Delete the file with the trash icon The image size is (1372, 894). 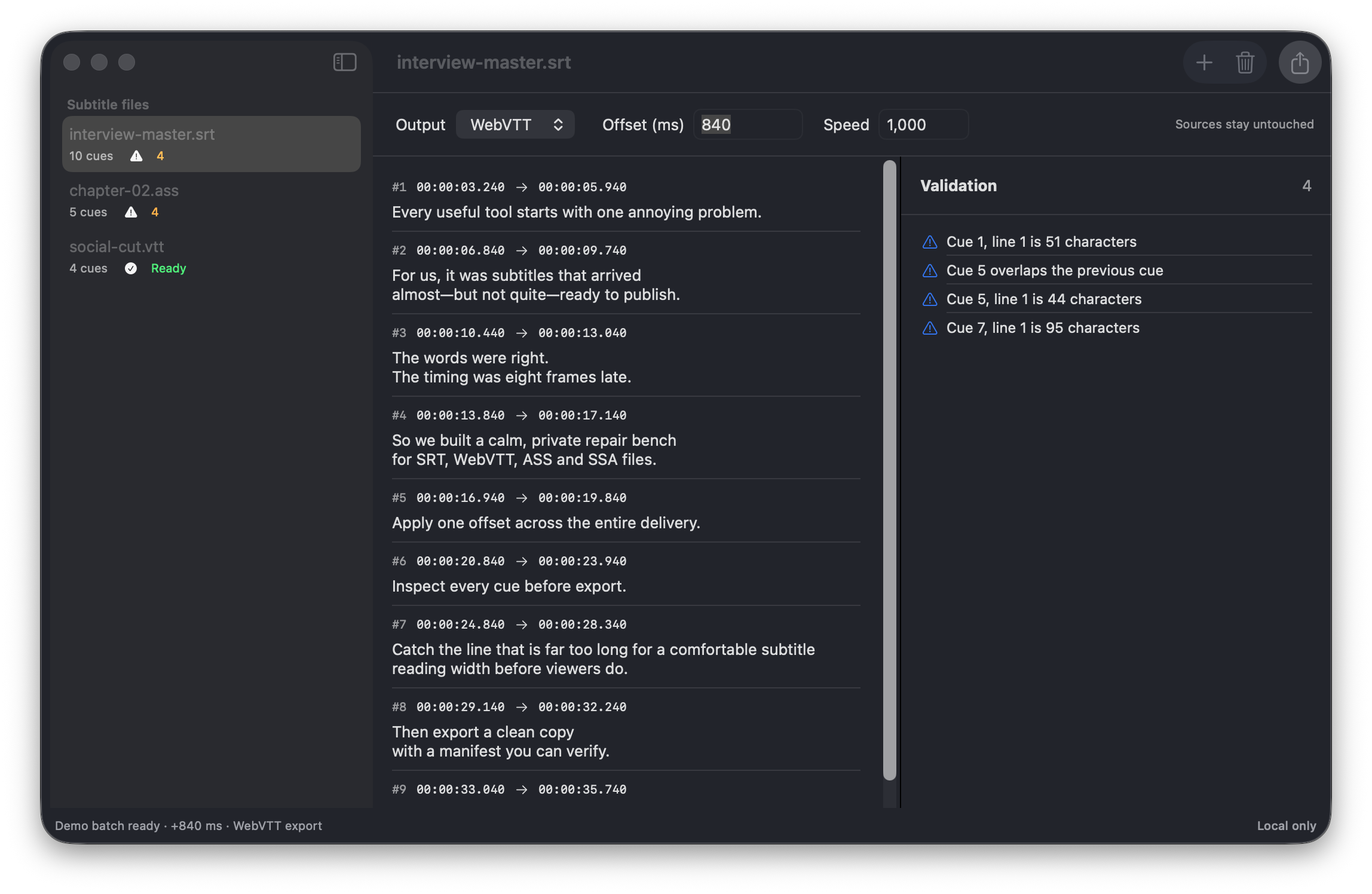point(1245,62)
